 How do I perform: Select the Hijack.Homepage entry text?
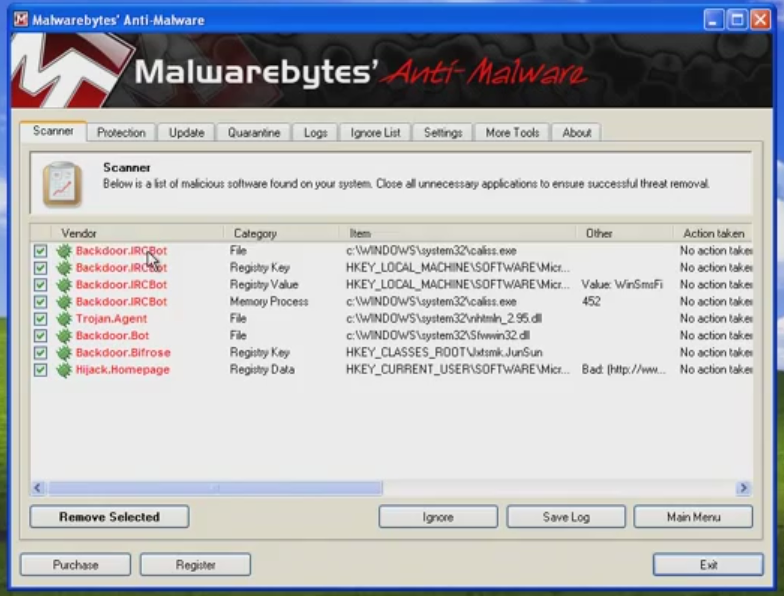coord(122,370)
